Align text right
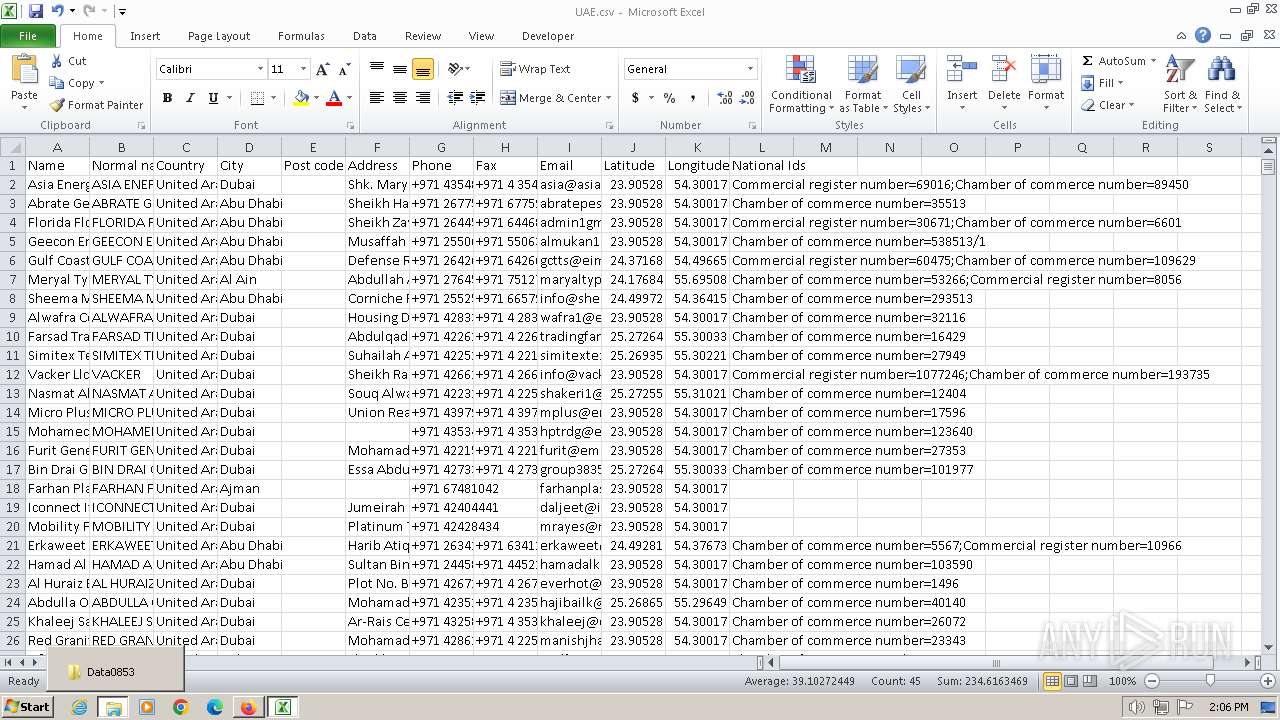 [423, 98]
